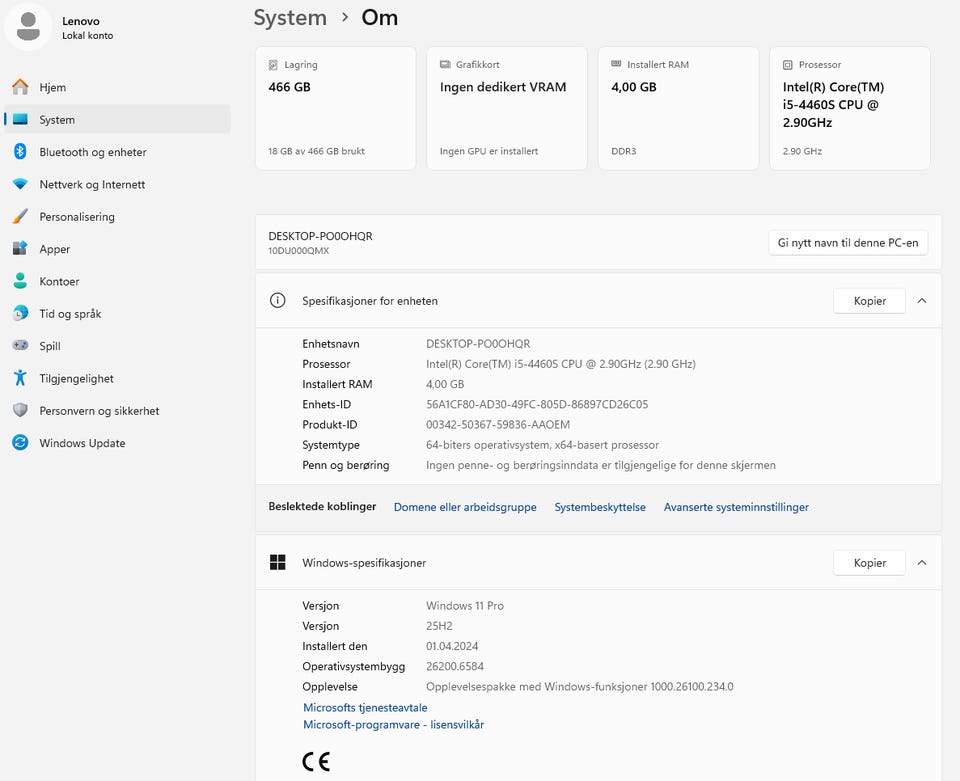Click the Penn og berøring value text
Screen dimensions: 960x781
click(601, 465)
